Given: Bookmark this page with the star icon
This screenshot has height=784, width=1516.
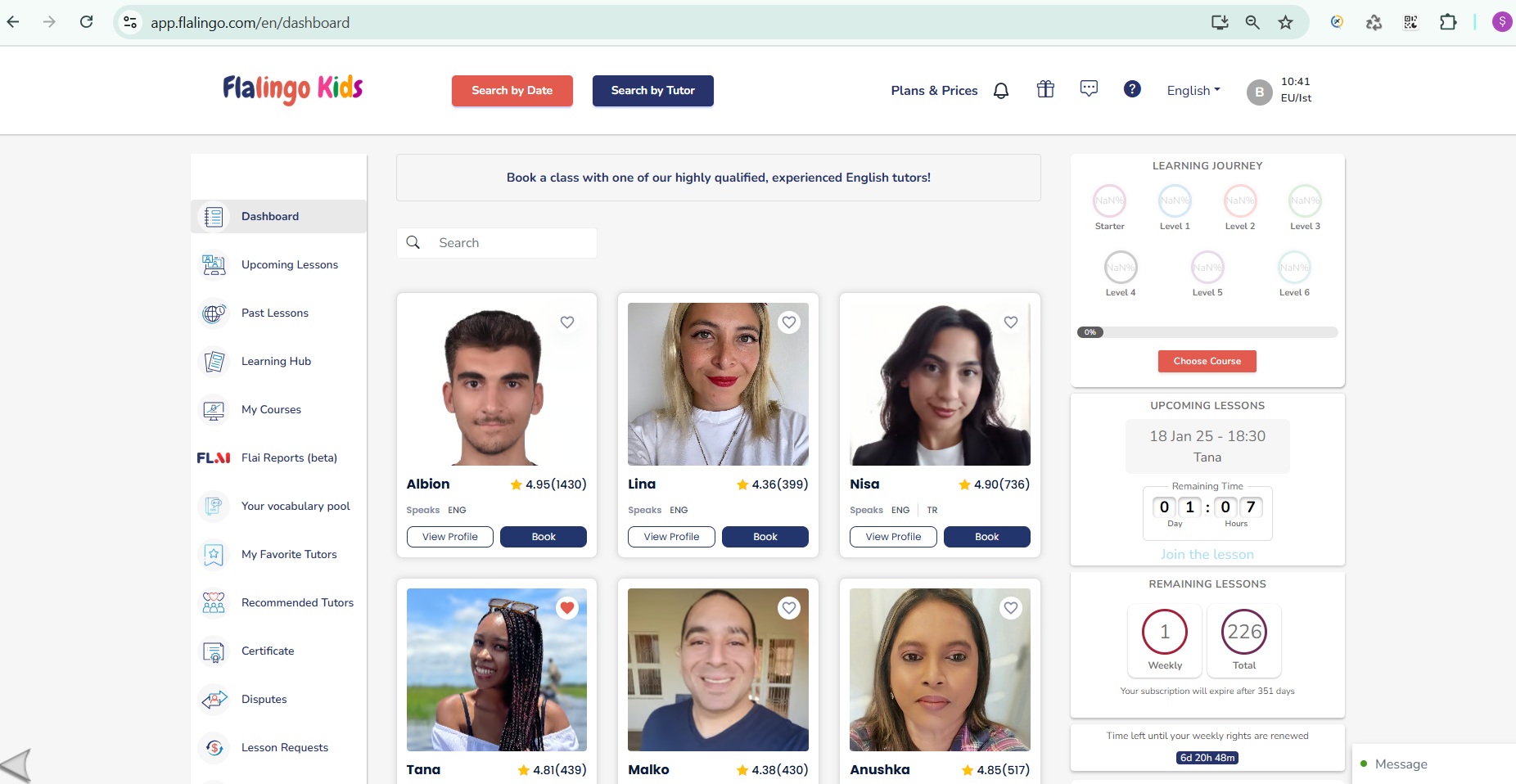Looking at the screenshot, I should point(1285,22).
